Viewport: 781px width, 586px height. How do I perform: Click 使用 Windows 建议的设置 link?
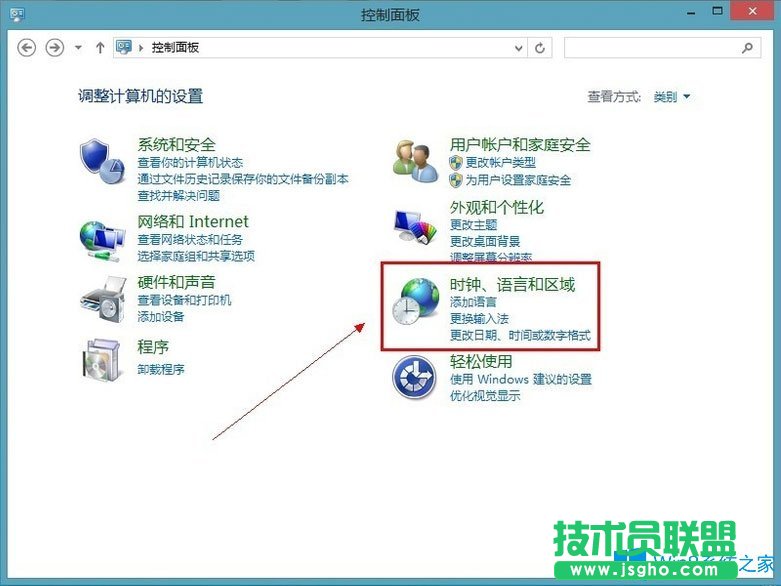point(521,379)
